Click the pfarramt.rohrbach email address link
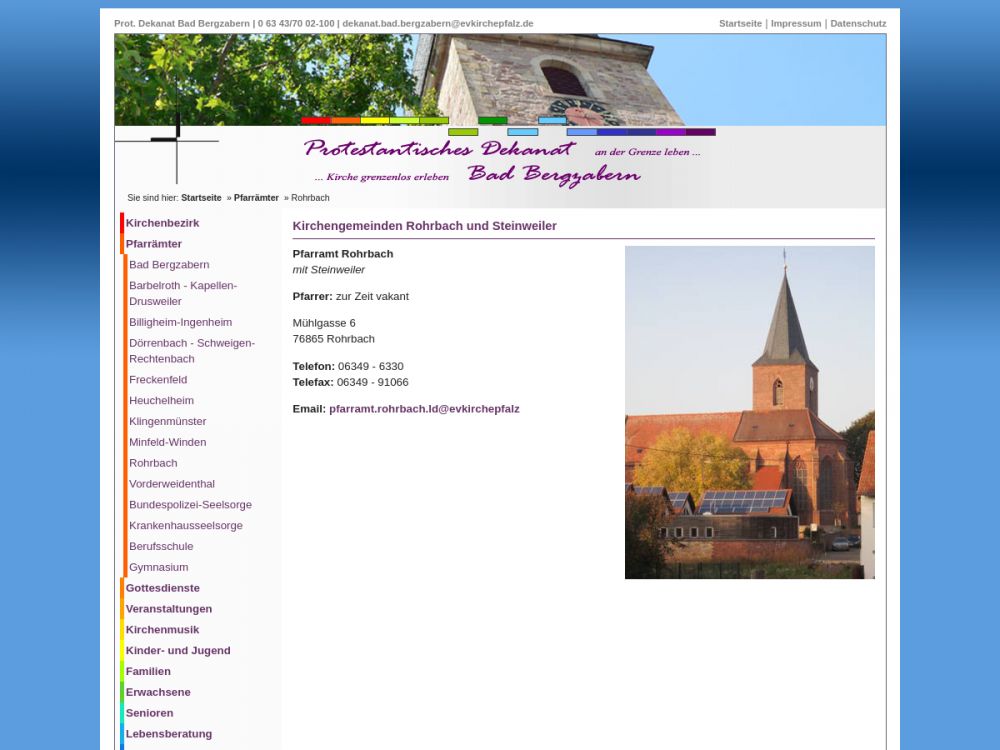Image resolution: width=1000 pixels, height=750 pixels. (424, 409)
